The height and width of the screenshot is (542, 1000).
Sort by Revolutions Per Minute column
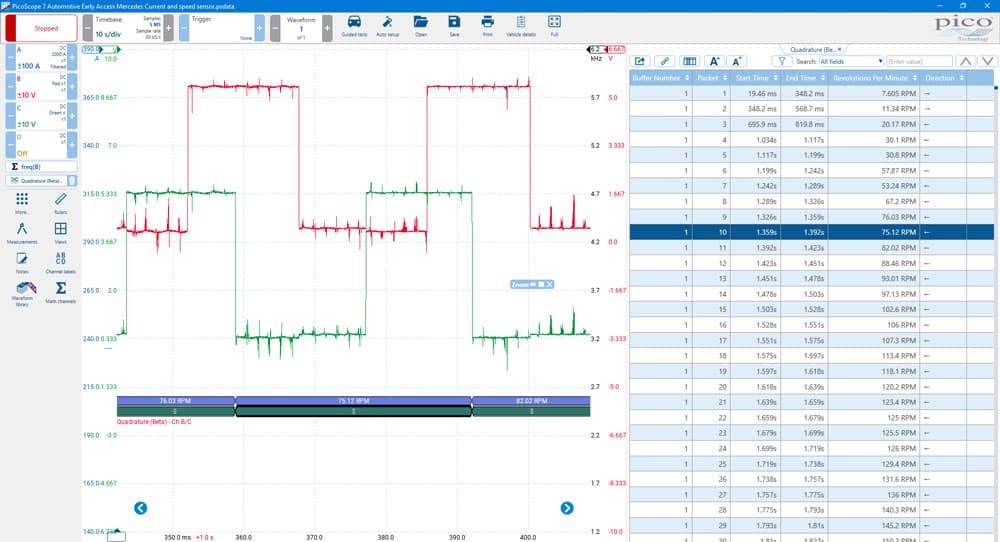click(x=875, y=78)
